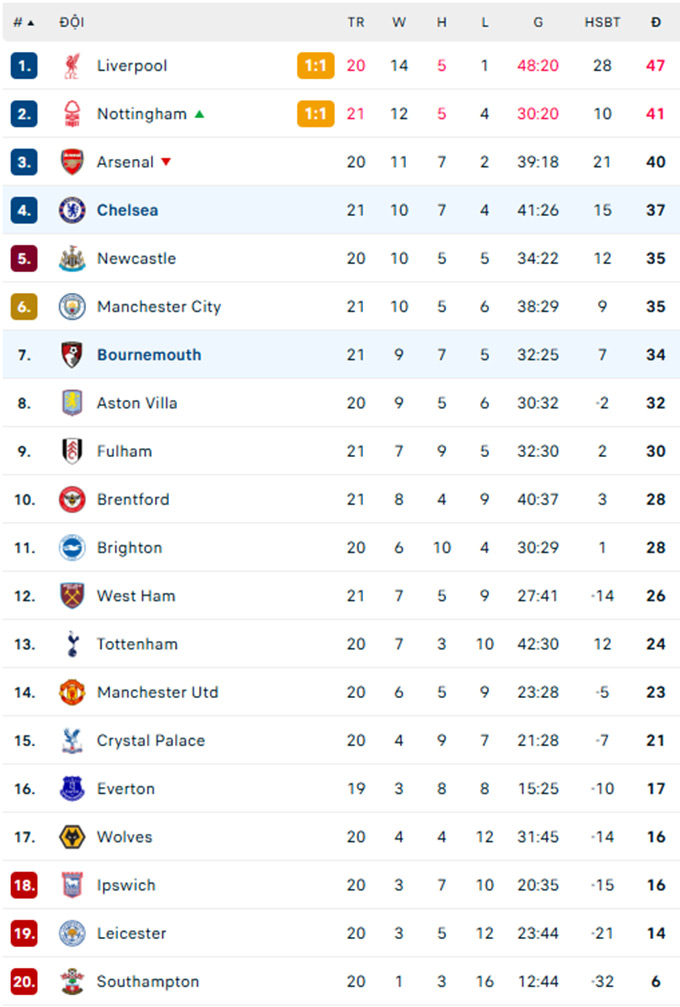Select the Crystal Palace table row
Screen dimensions: 680x1007
tap(341, 740)
